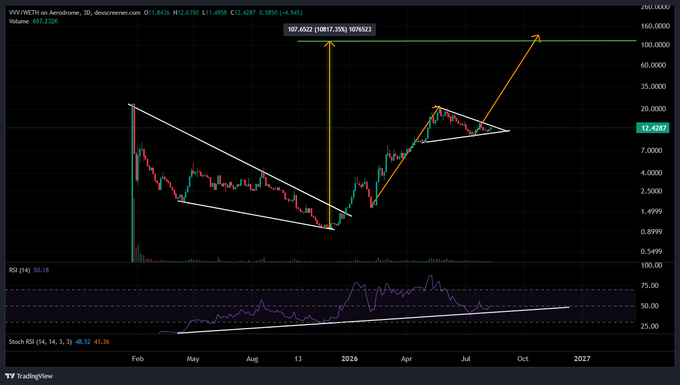Click the RSI axis 75.00 label
Viewport: 680px width, 385px height.
[650, 286]
